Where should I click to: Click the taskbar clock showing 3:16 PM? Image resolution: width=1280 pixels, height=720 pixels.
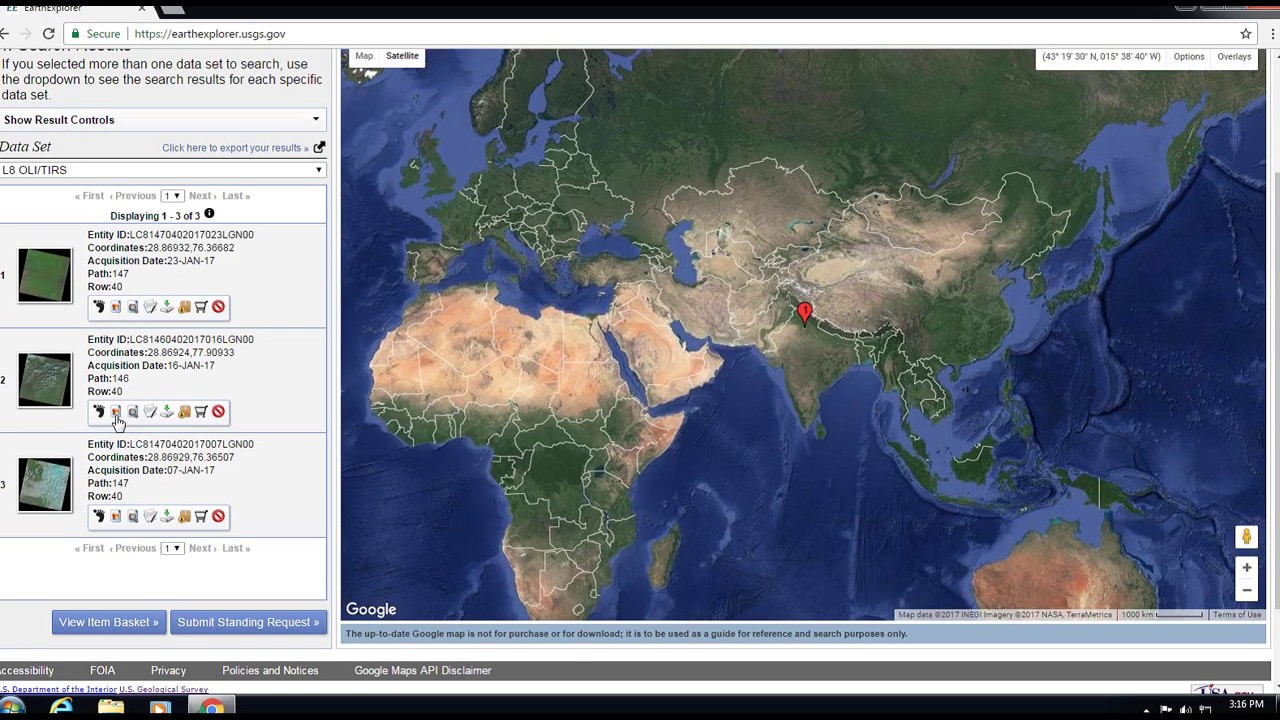click(1246, 705)
